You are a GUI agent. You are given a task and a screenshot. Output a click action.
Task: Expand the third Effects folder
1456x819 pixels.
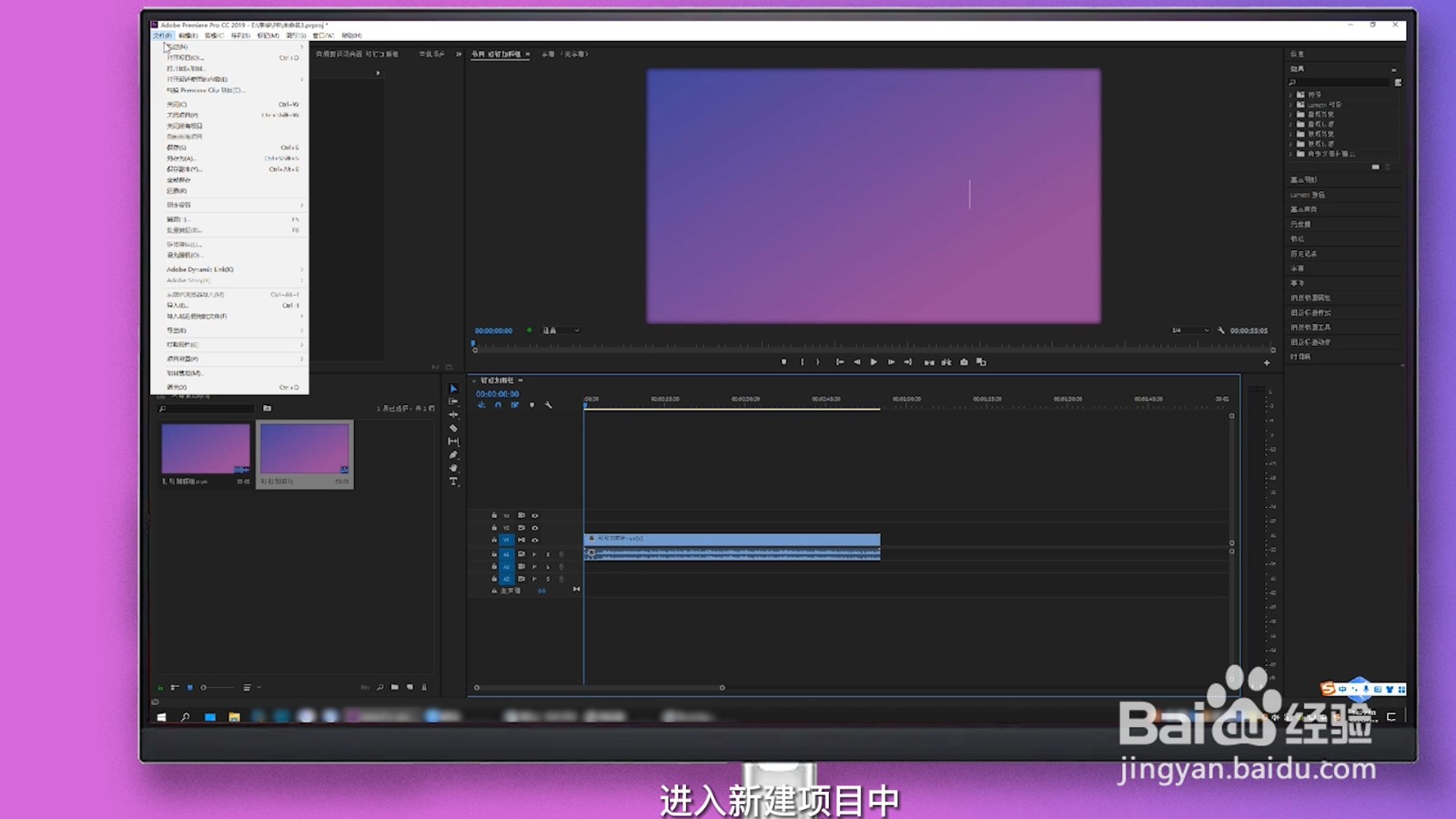[1290, 115]
